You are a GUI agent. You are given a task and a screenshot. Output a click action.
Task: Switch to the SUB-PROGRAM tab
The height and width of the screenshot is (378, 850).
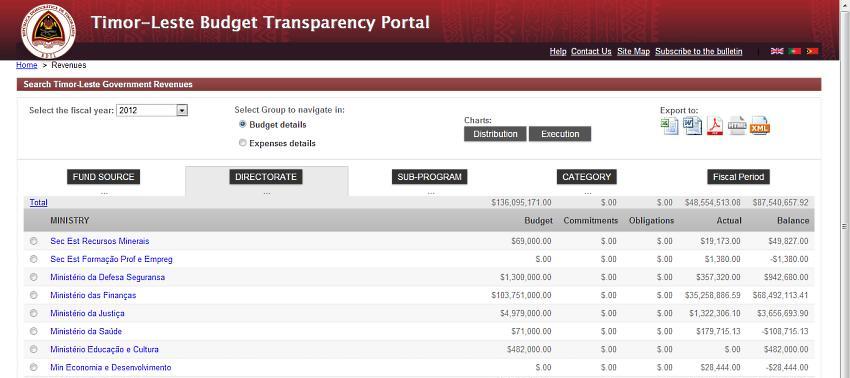429,177
